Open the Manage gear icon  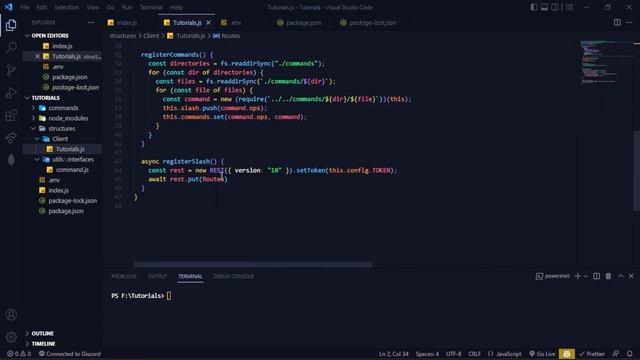[x=11, y=337]
